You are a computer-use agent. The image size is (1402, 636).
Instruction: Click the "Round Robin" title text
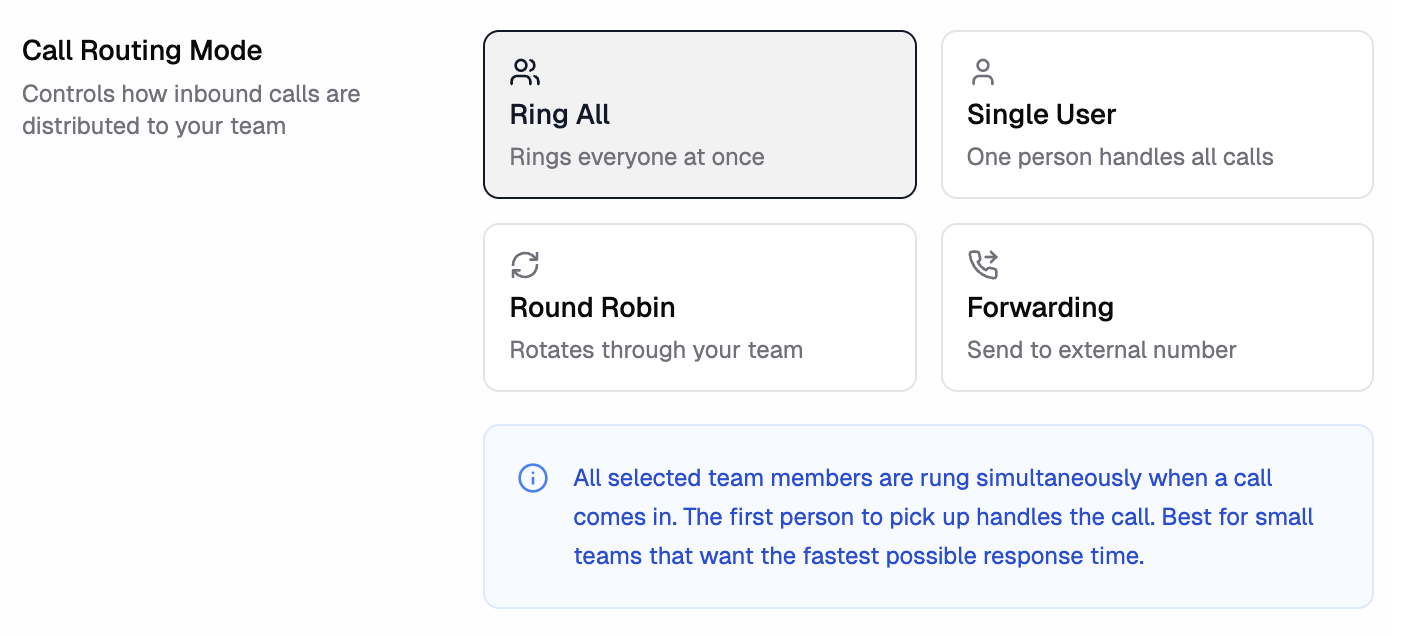coord(592,307)
